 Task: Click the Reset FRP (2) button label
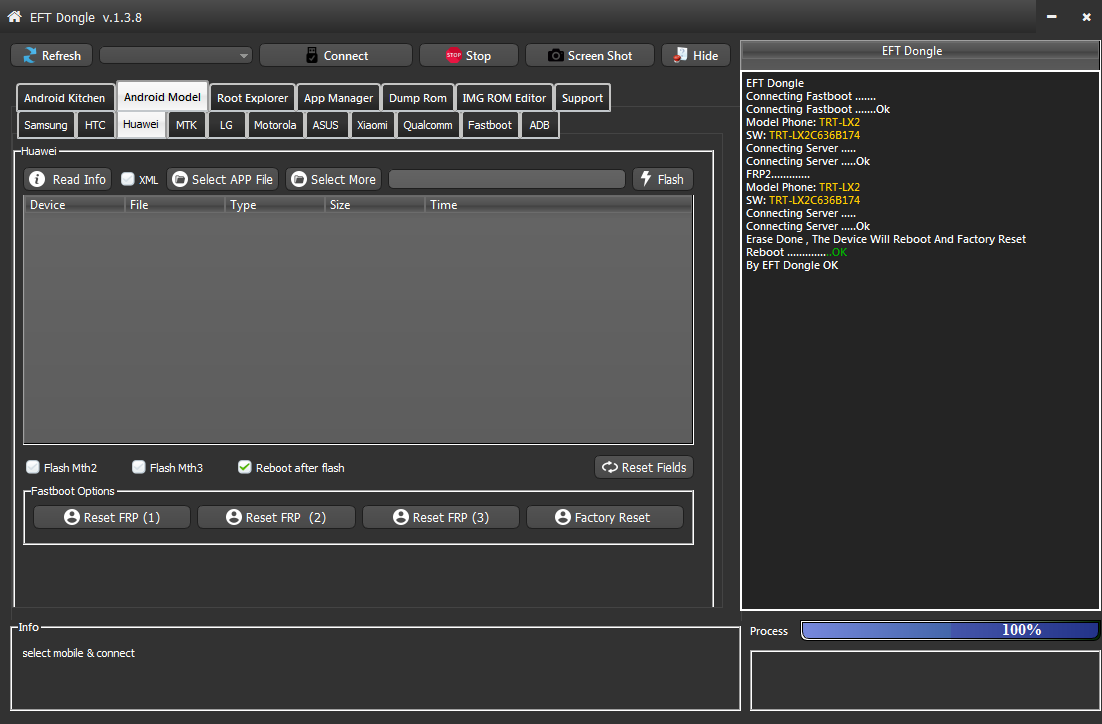tap(285, 517)
